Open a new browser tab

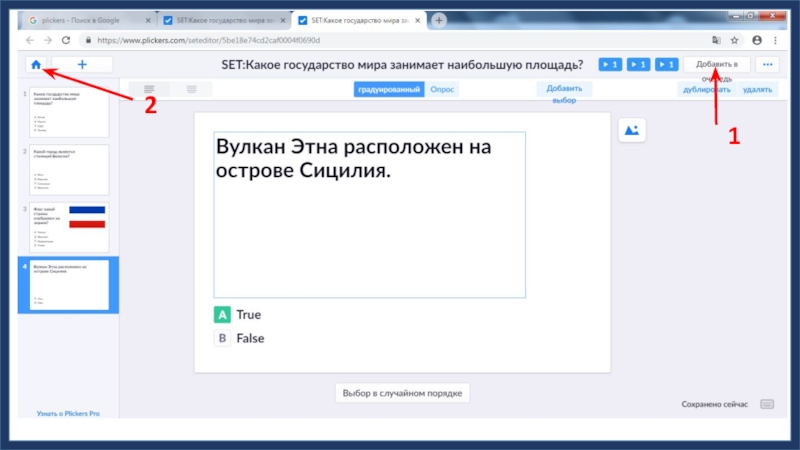(x=439, y=20)
